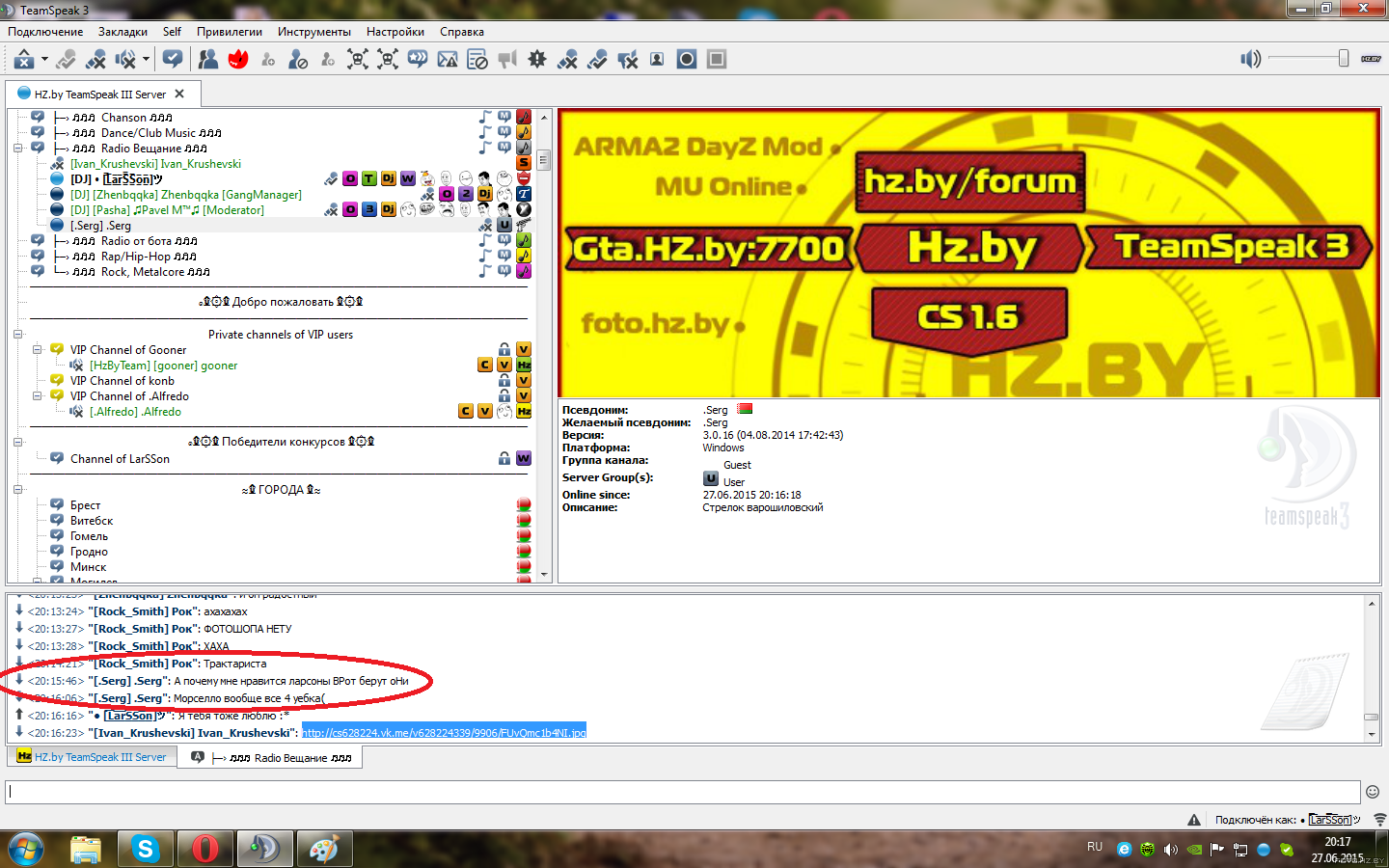Click the megaphone whisper toolbar icon
The width and height of the screenshot is (1389, 868).
tap(507, 59)
